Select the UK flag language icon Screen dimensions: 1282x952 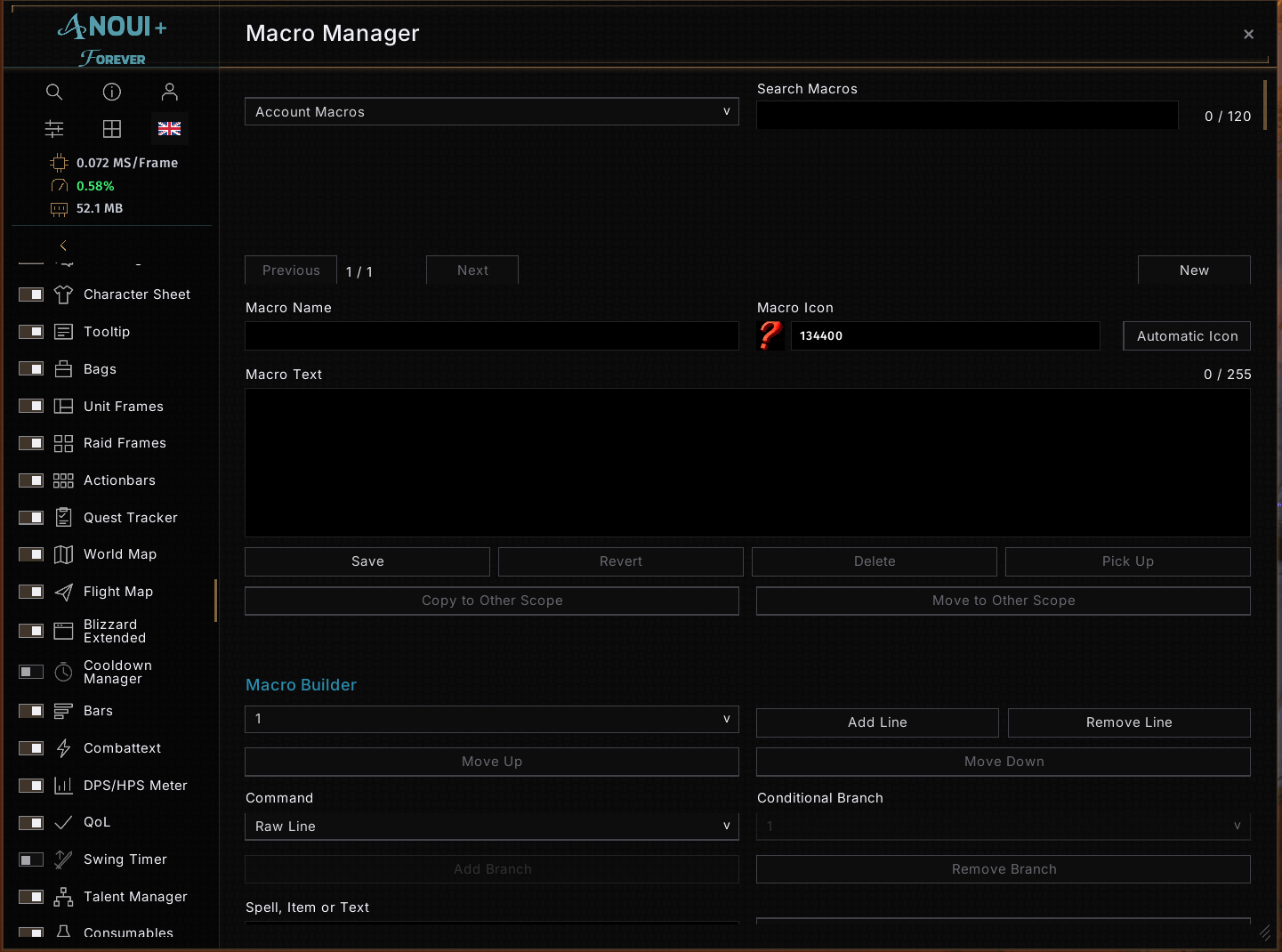(x=170, y=129)
